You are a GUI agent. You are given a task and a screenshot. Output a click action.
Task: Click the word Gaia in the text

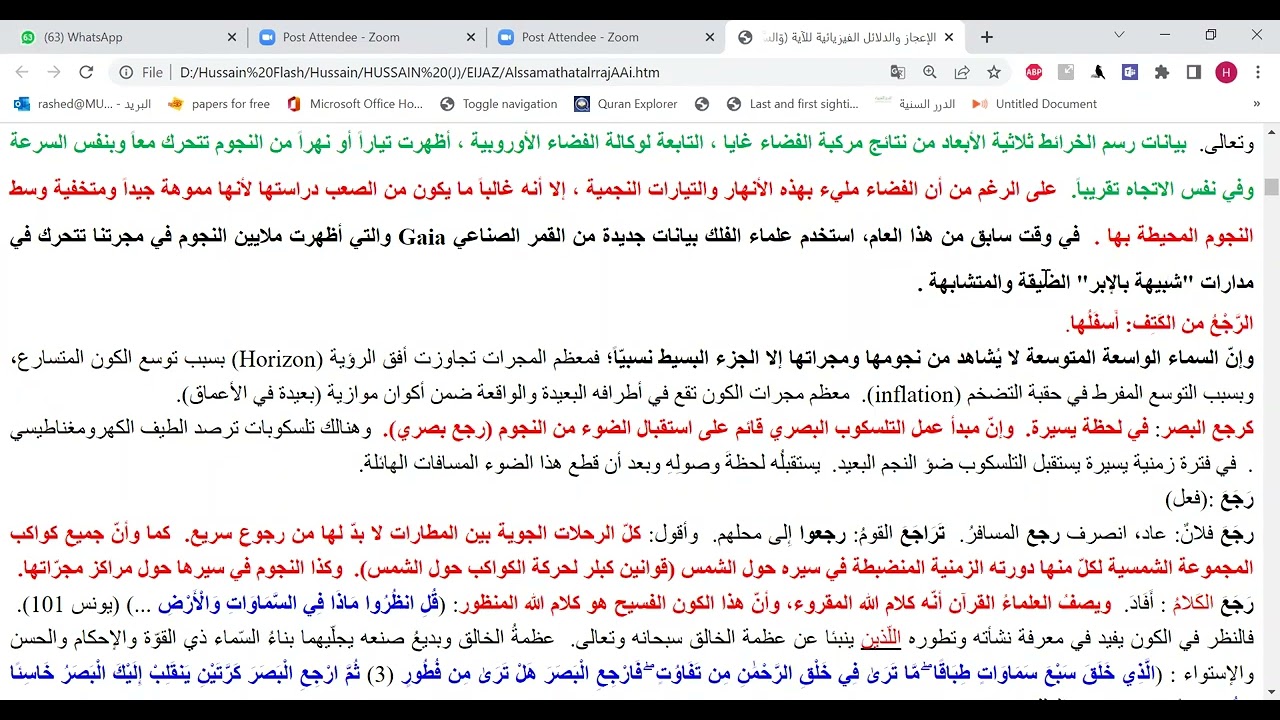coord(421,237)
